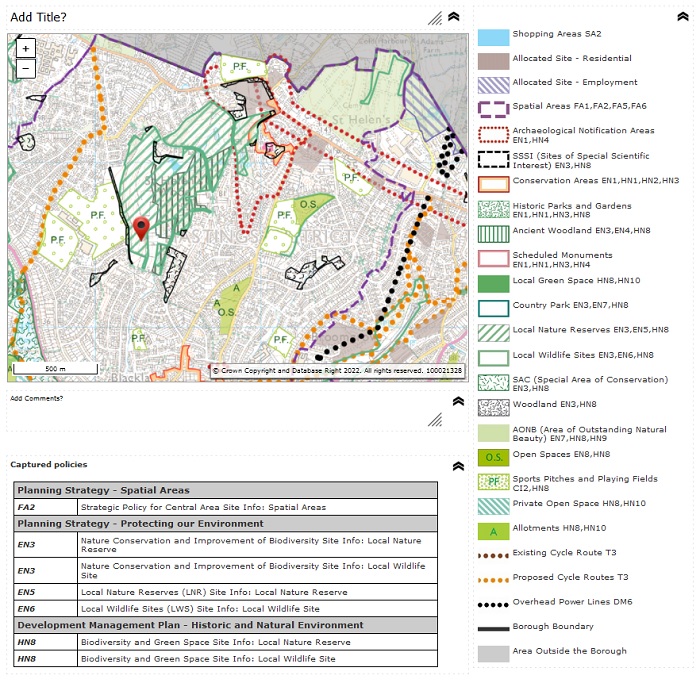Click 'Planning Strategy - Protecting our Environment' header

click(225, 524)
